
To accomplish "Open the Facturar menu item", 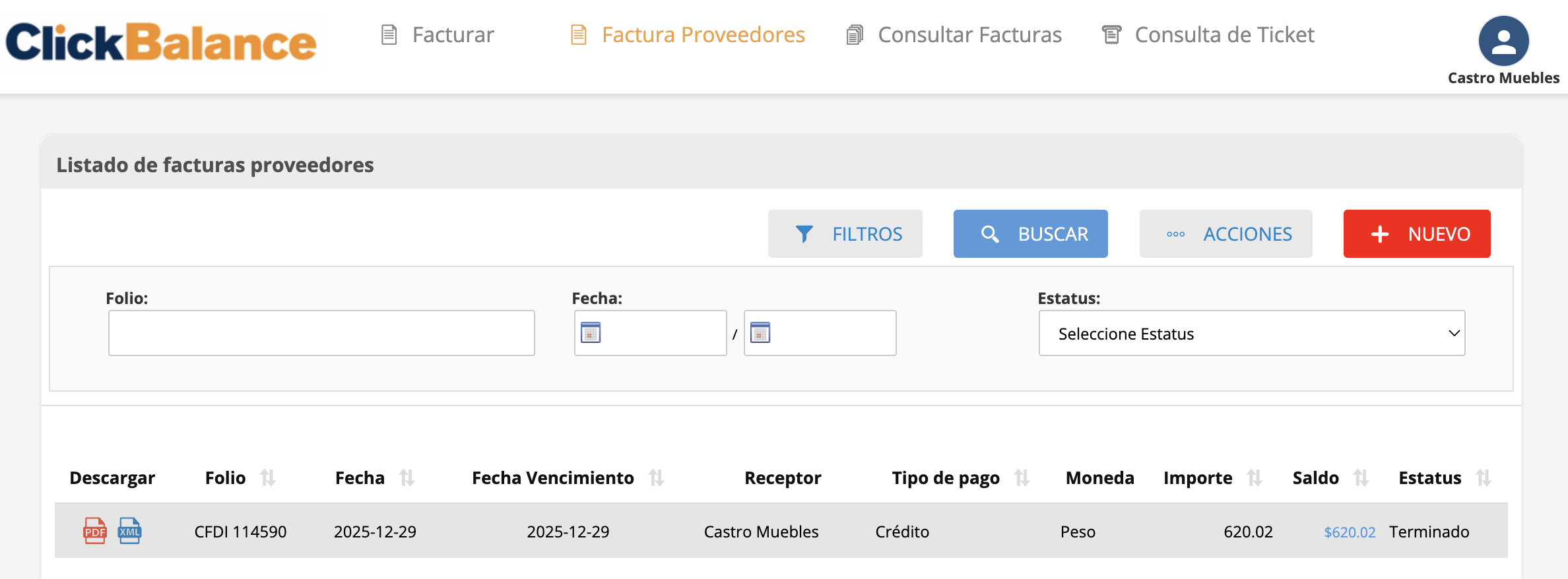I will [x=438, y=35].
